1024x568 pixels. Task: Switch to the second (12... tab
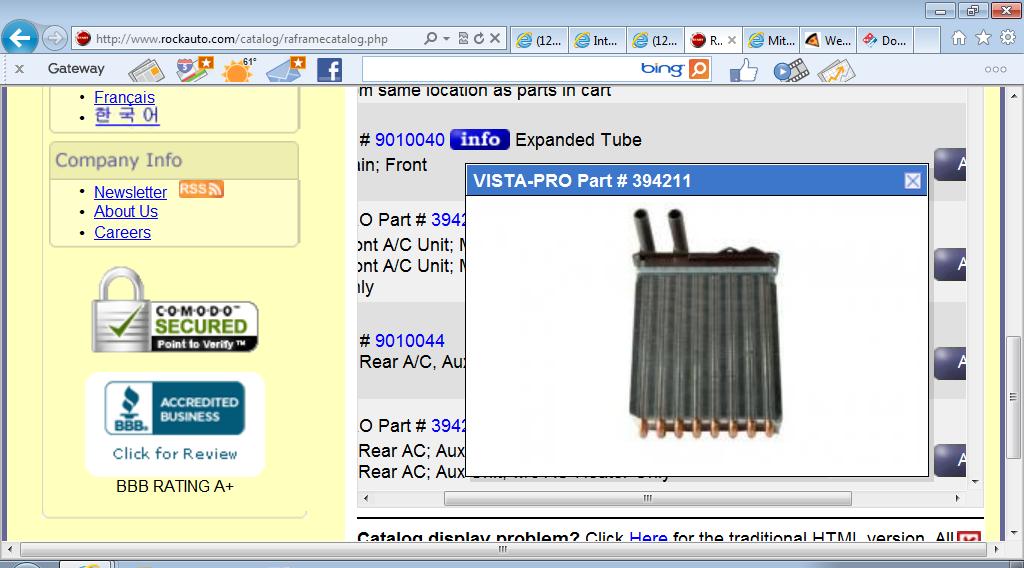655,40
